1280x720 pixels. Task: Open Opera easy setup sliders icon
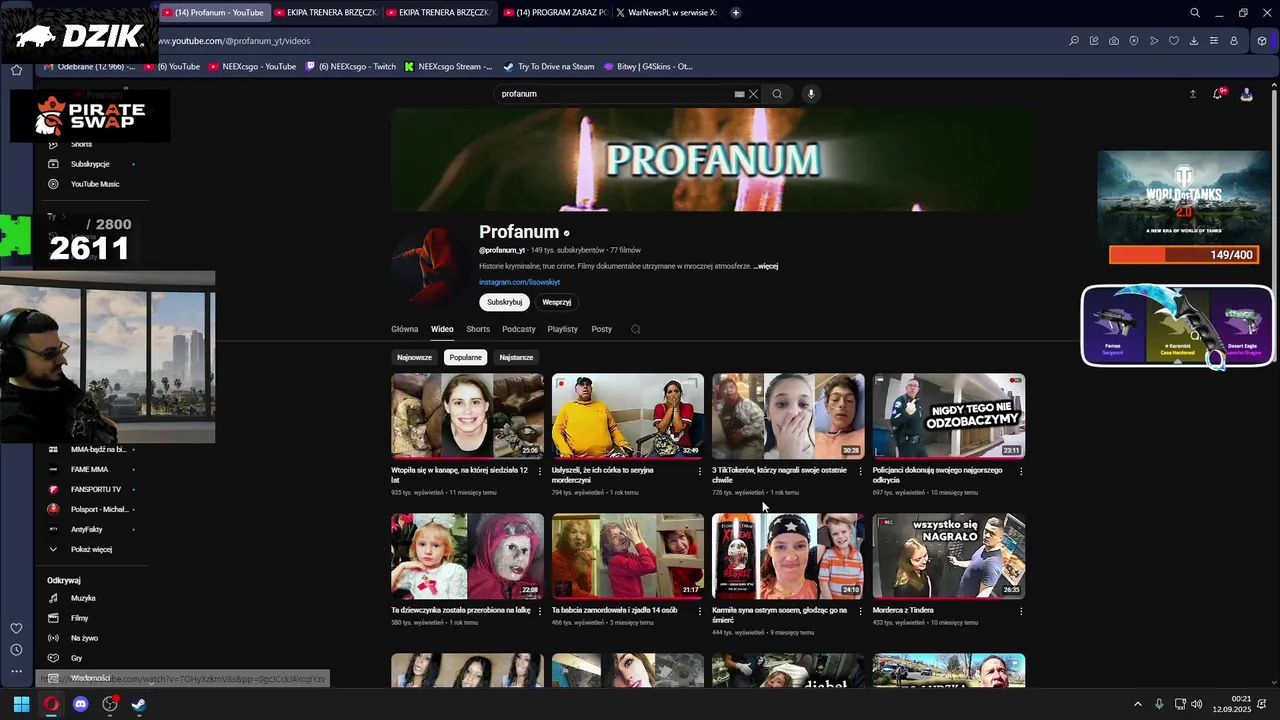(1214, 41)
